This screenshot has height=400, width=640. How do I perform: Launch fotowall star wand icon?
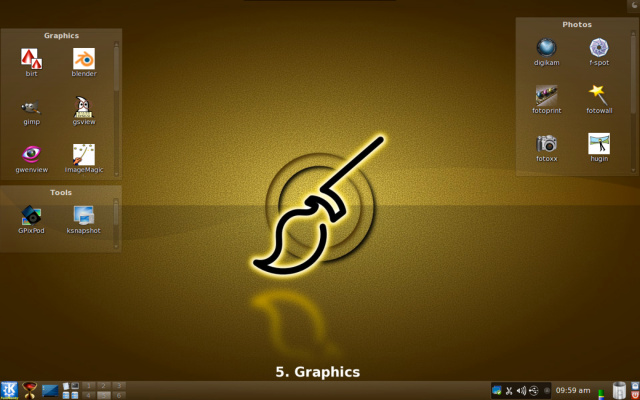pyautogui.click(x=599, y=96)
